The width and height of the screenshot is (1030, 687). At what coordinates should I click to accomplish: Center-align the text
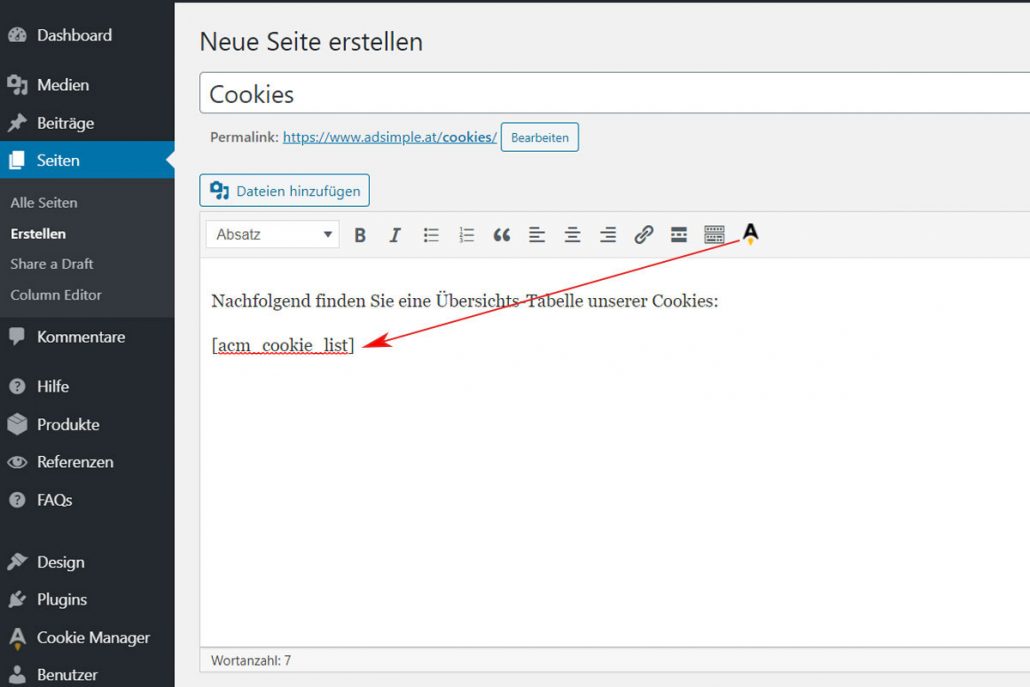(572, 234)
